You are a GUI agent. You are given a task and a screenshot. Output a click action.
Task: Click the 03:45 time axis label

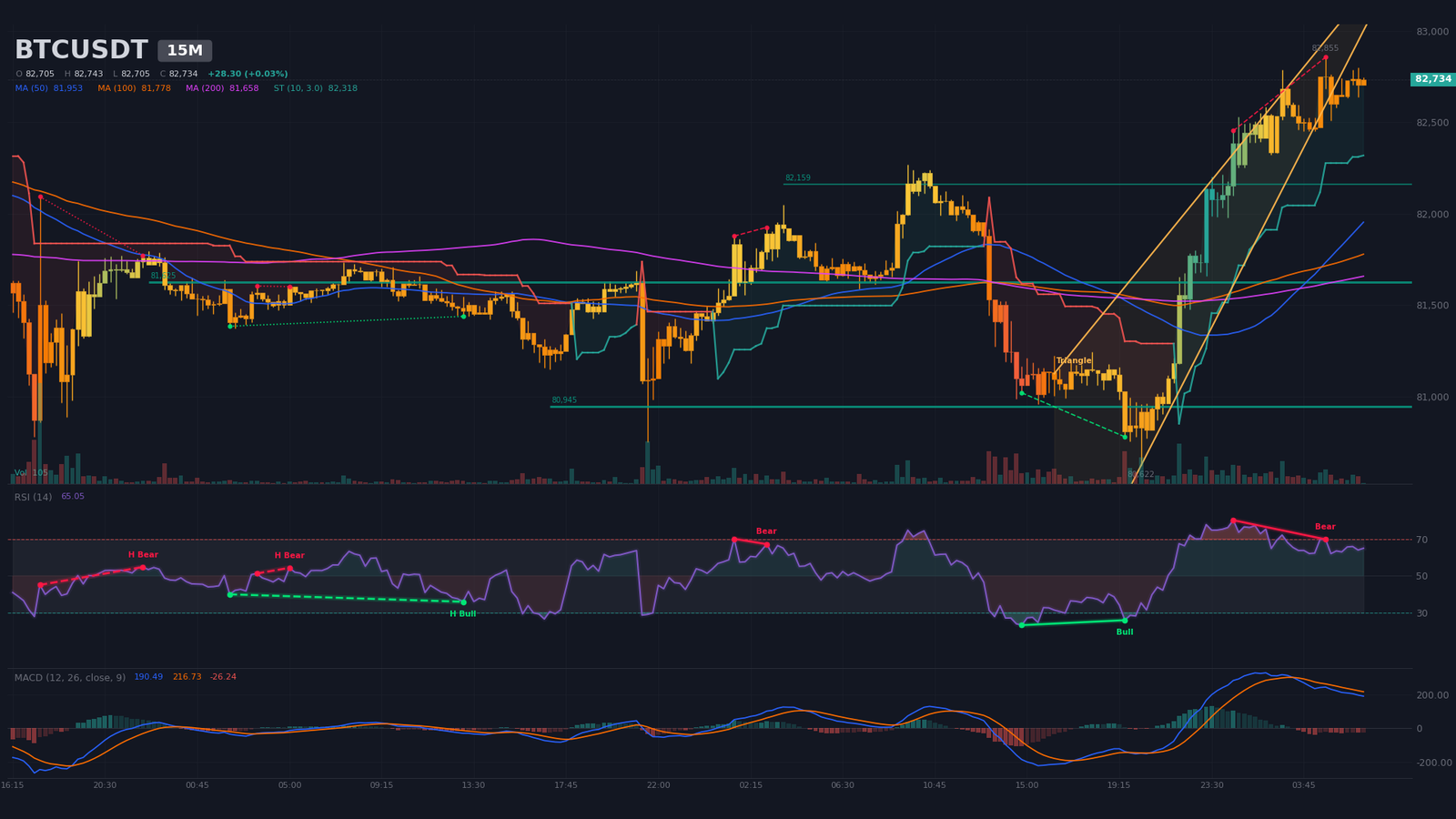coord(1303,785)
